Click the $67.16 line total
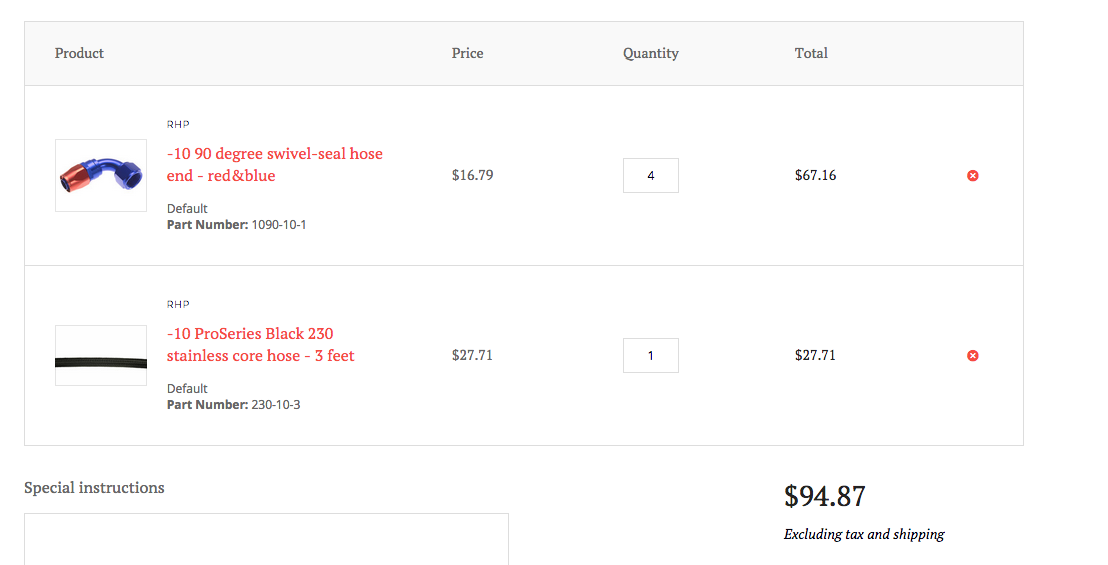This screenshot has width=1108, height=565. click(815, 176)
